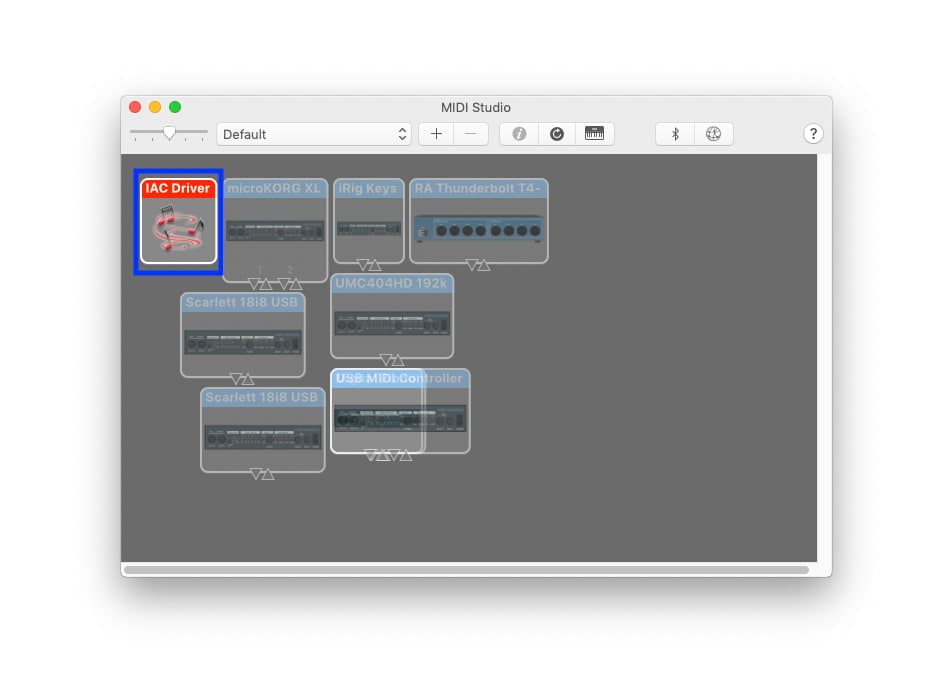This screenshot has width=943, height=691.
Task: Adjust the icon size slider
Action: [170, 131]
